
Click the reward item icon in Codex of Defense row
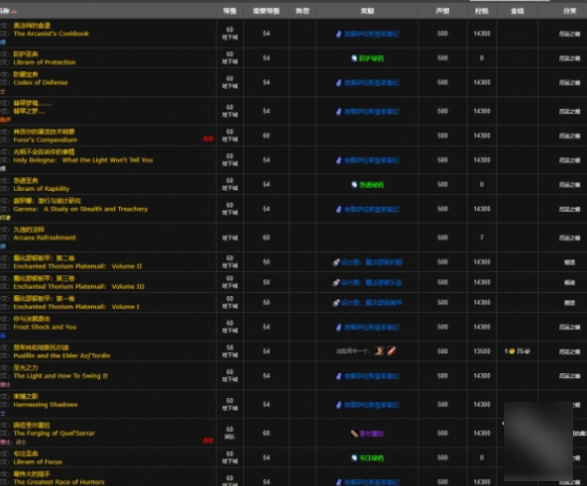338,83
